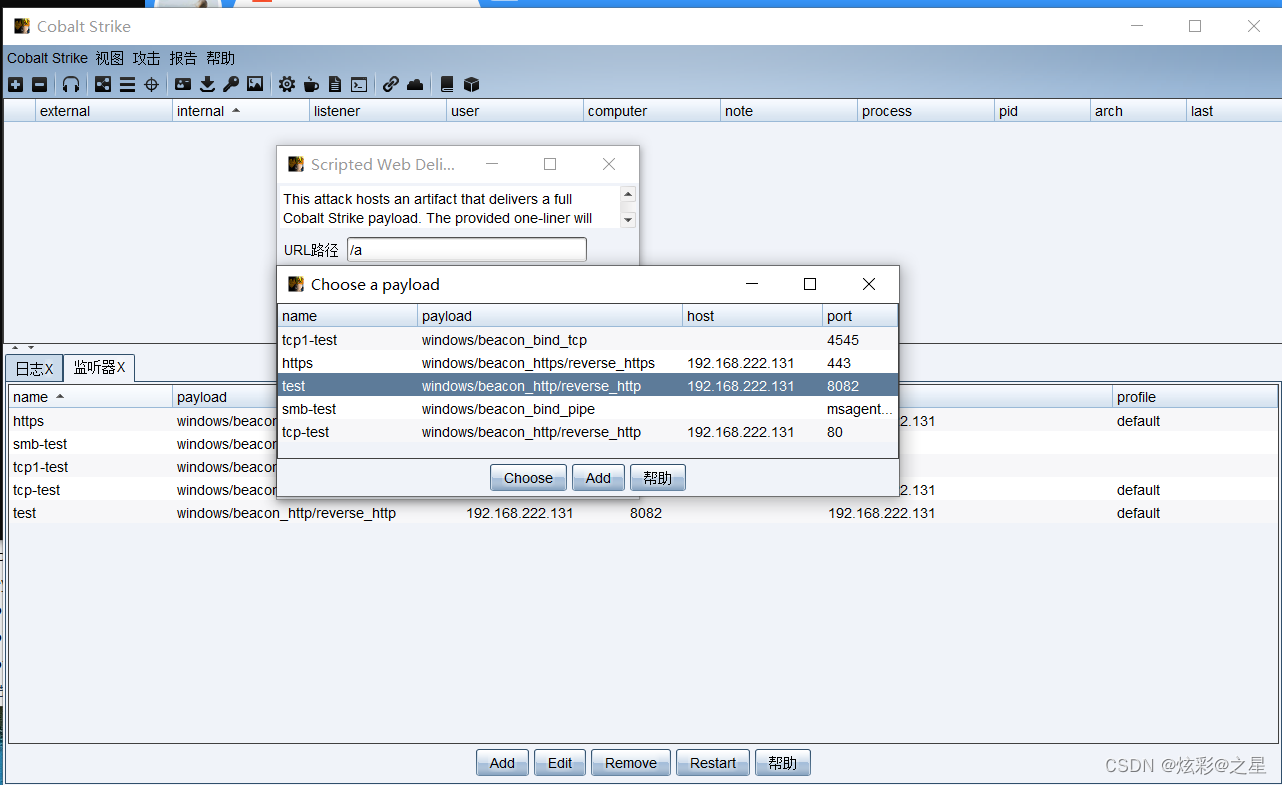1282x785 pixels.
Task: Switch to Session Table list icon
Action: click(127, 85)
